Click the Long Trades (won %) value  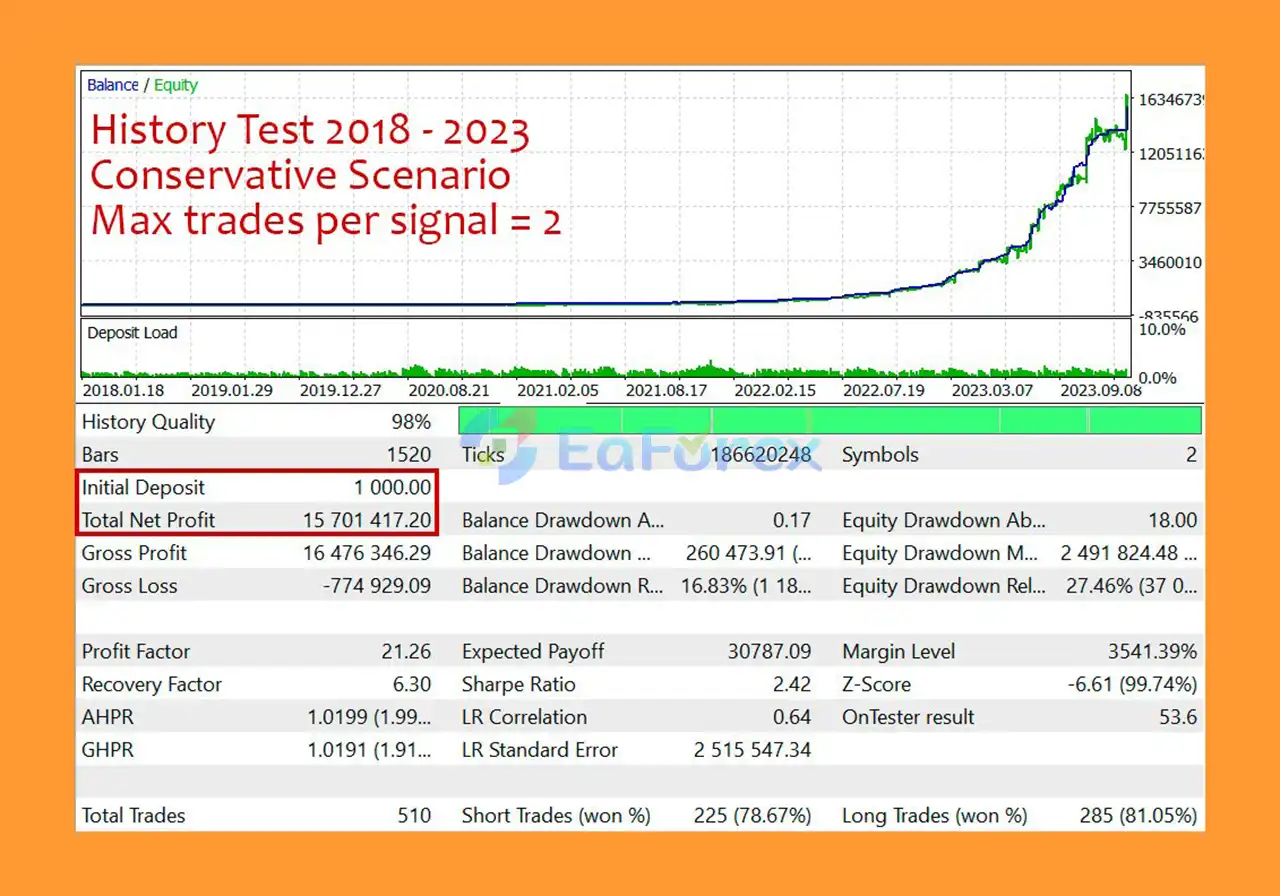coord(1140,816)
